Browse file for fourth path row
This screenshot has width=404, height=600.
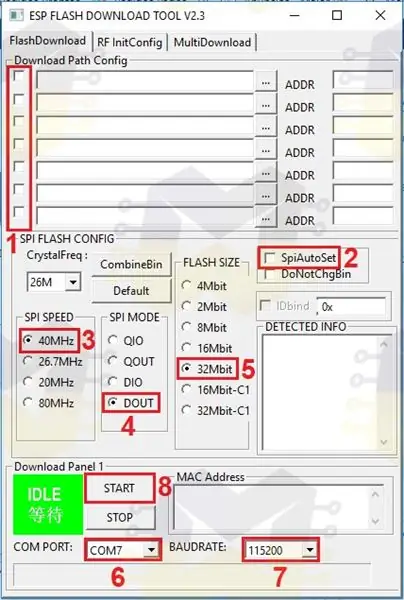(x=266, y=150)
